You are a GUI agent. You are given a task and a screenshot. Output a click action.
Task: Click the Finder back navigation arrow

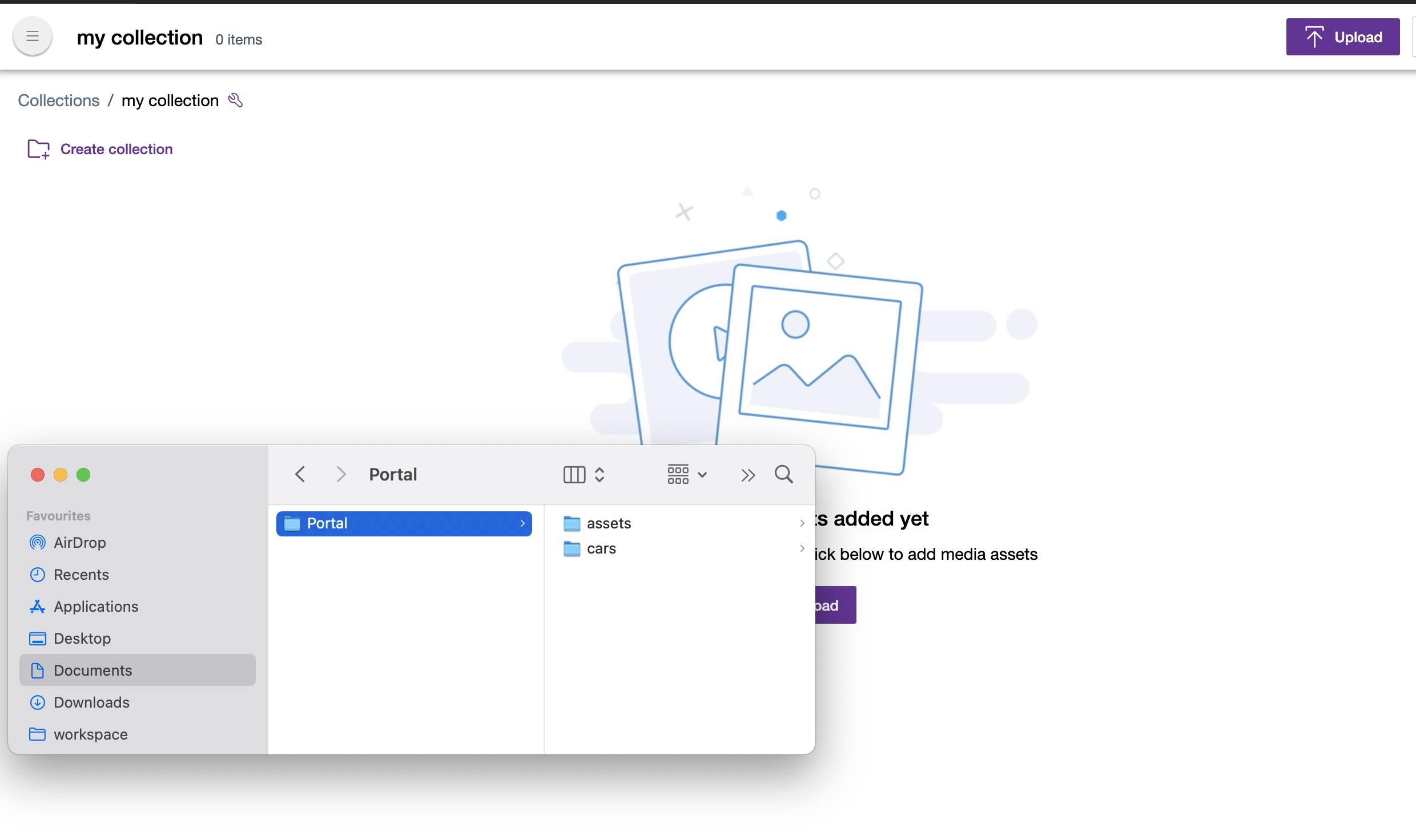click(300, 474)
